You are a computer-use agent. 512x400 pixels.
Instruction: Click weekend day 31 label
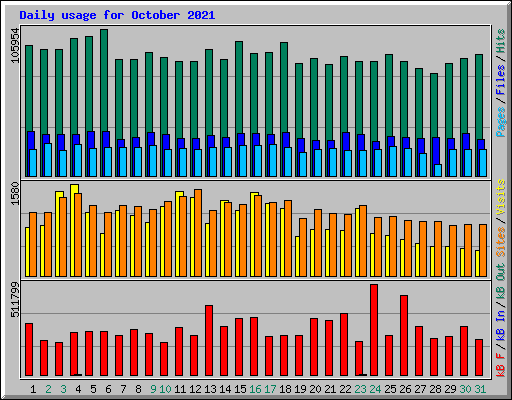tap(480, 389)
